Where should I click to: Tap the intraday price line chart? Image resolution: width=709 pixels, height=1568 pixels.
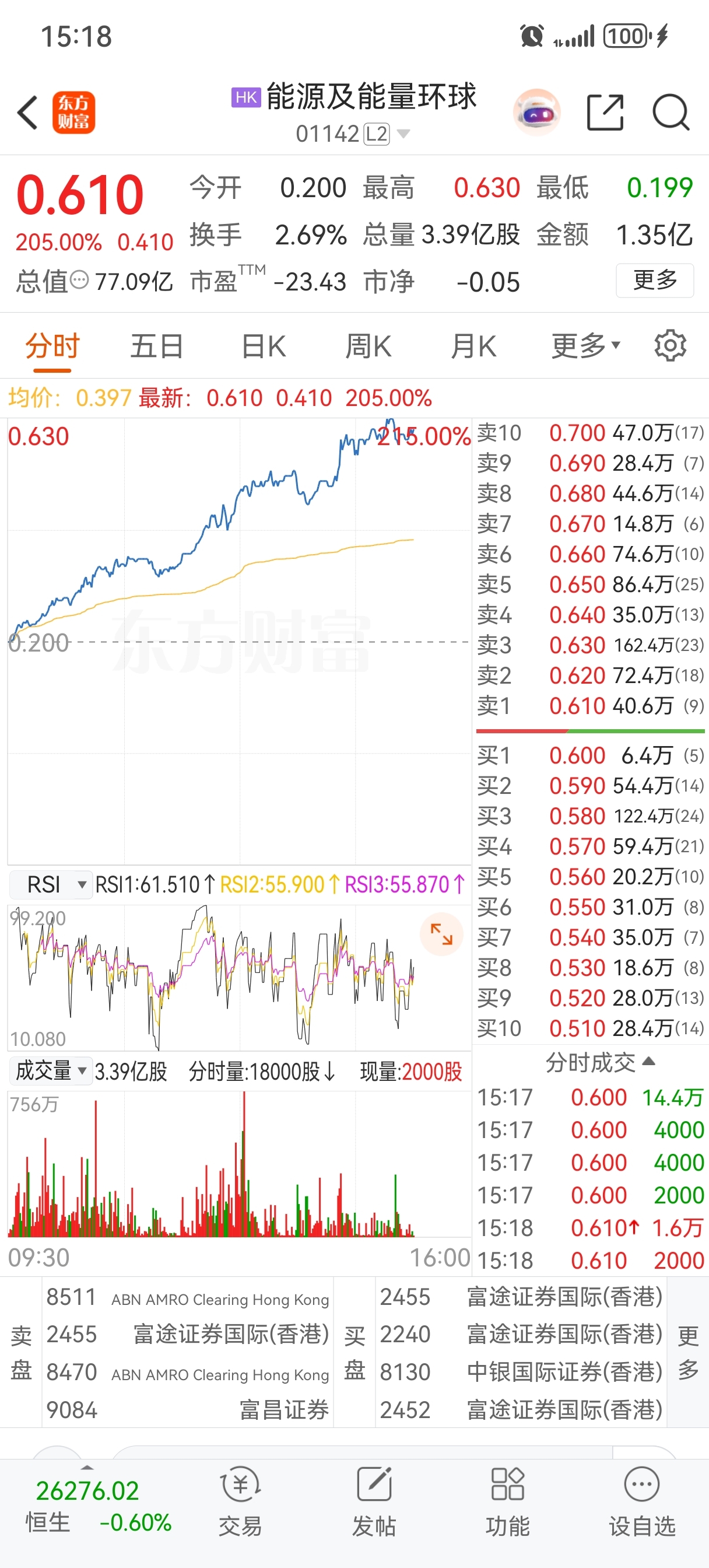(x=238, y=640)
